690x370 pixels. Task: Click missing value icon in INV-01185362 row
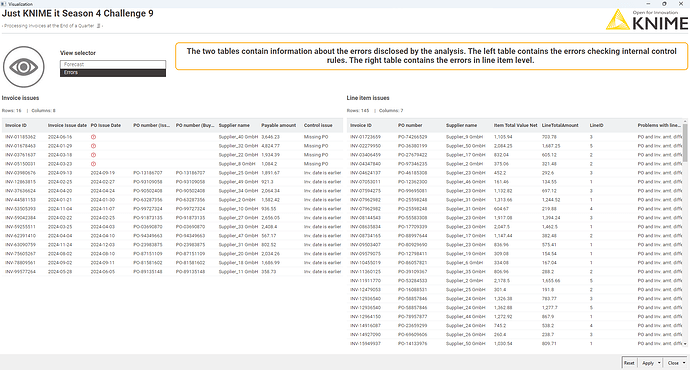(93, 137)
